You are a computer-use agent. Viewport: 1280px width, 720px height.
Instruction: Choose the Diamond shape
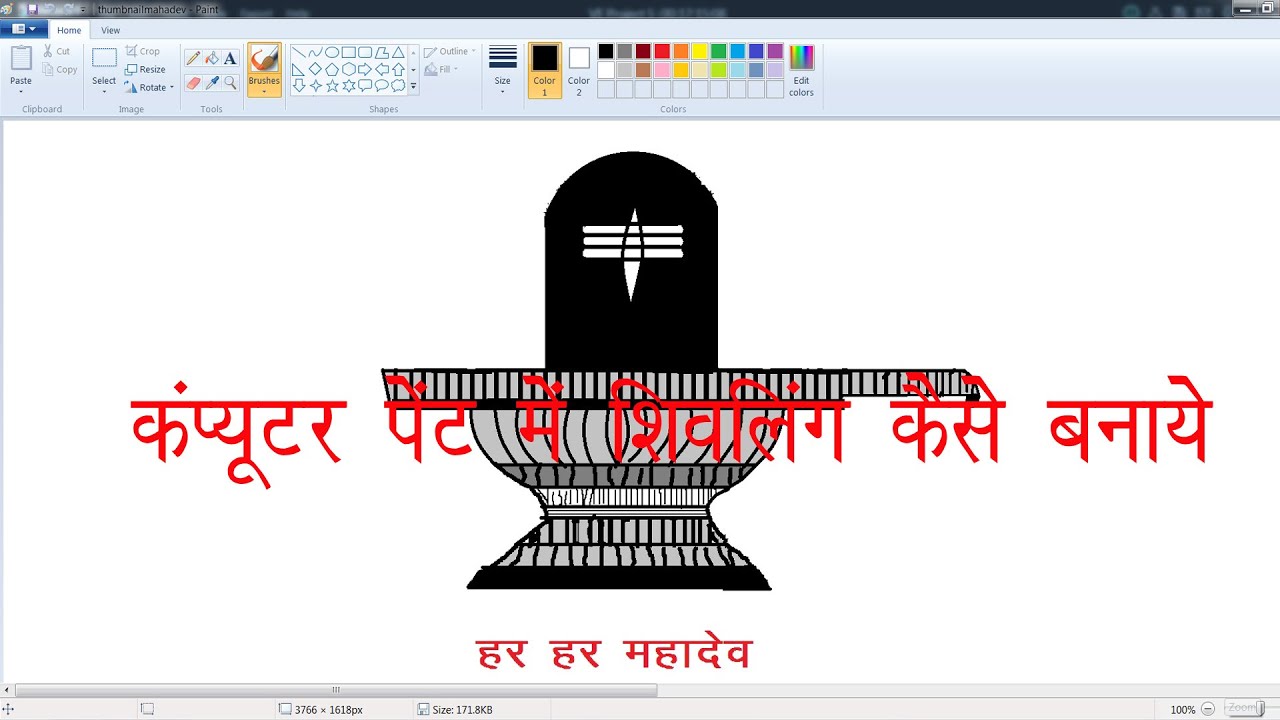[315, 69]
